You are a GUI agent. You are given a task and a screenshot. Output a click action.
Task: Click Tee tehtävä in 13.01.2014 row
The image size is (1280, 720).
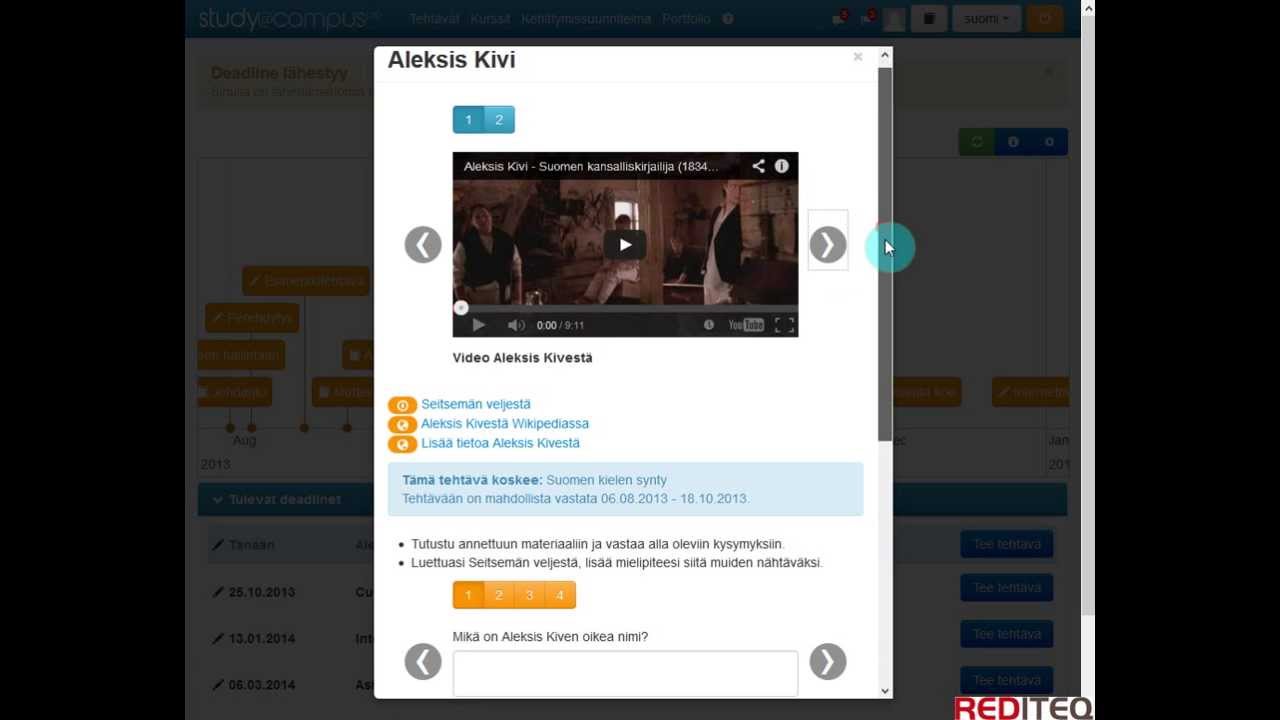(x=1006, y=634)
